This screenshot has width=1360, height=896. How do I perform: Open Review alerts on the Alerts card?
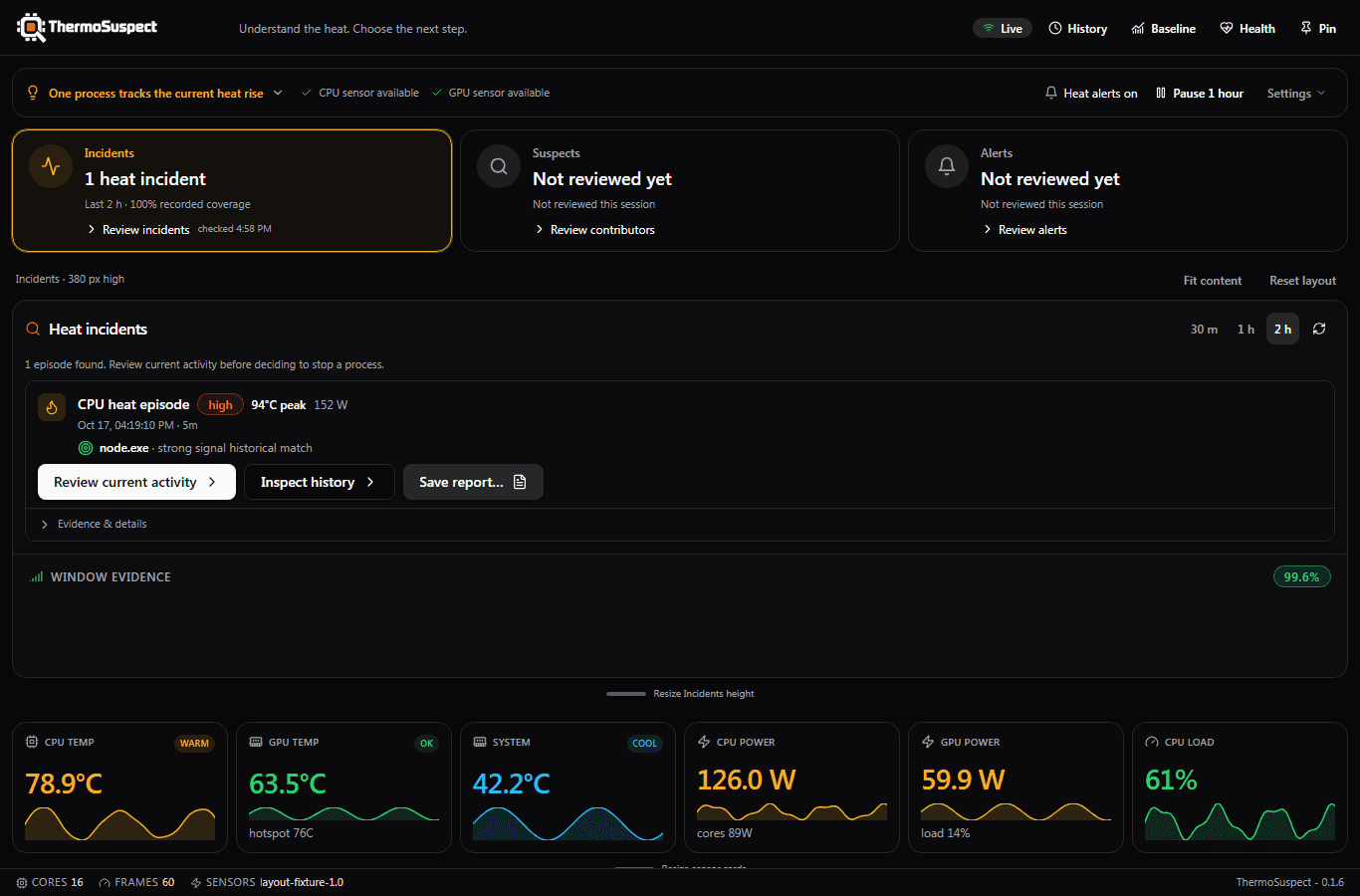[x=1024, y=230]
